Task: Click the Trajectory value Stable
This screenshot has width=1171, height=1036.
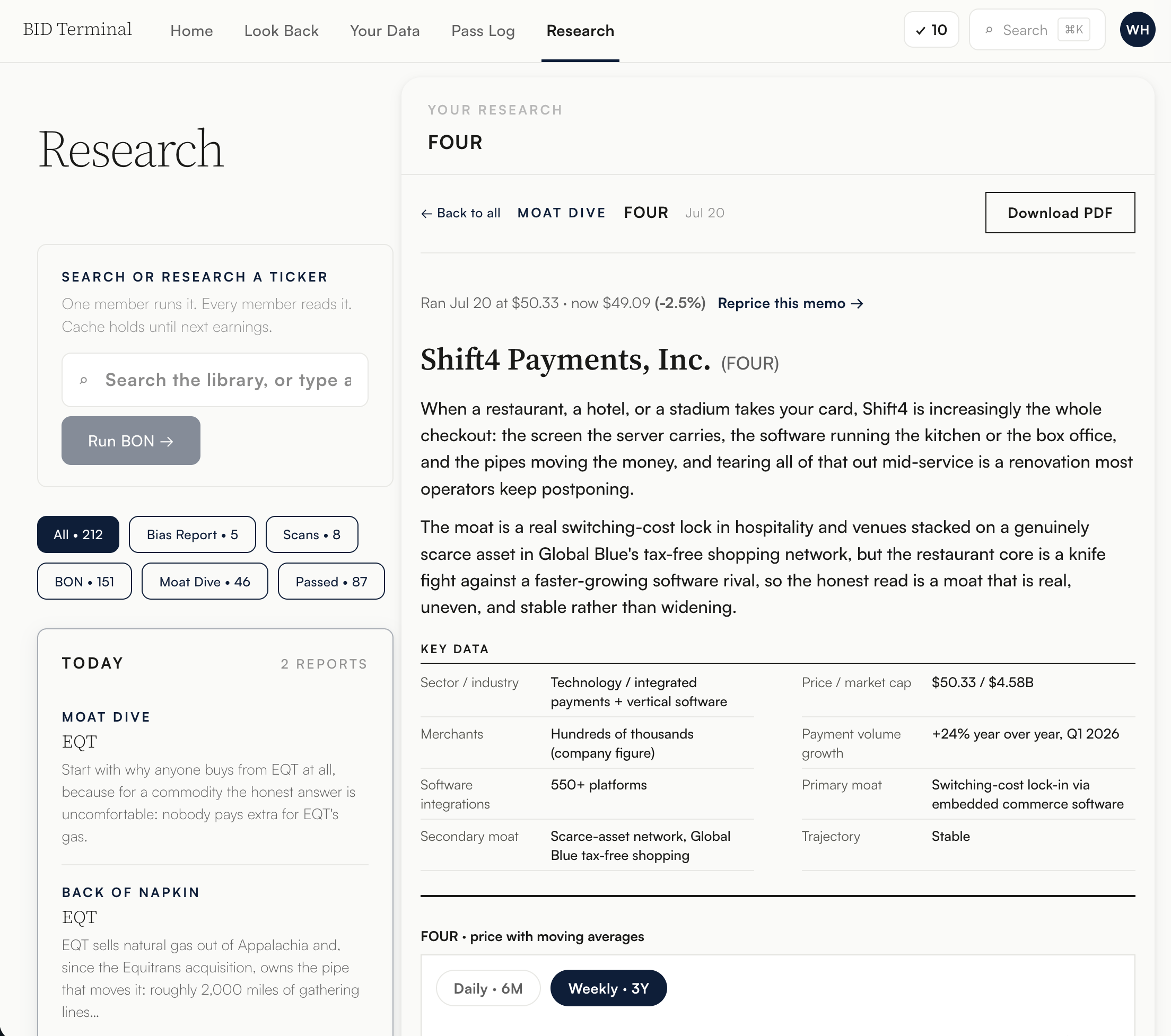Action: 950,836
